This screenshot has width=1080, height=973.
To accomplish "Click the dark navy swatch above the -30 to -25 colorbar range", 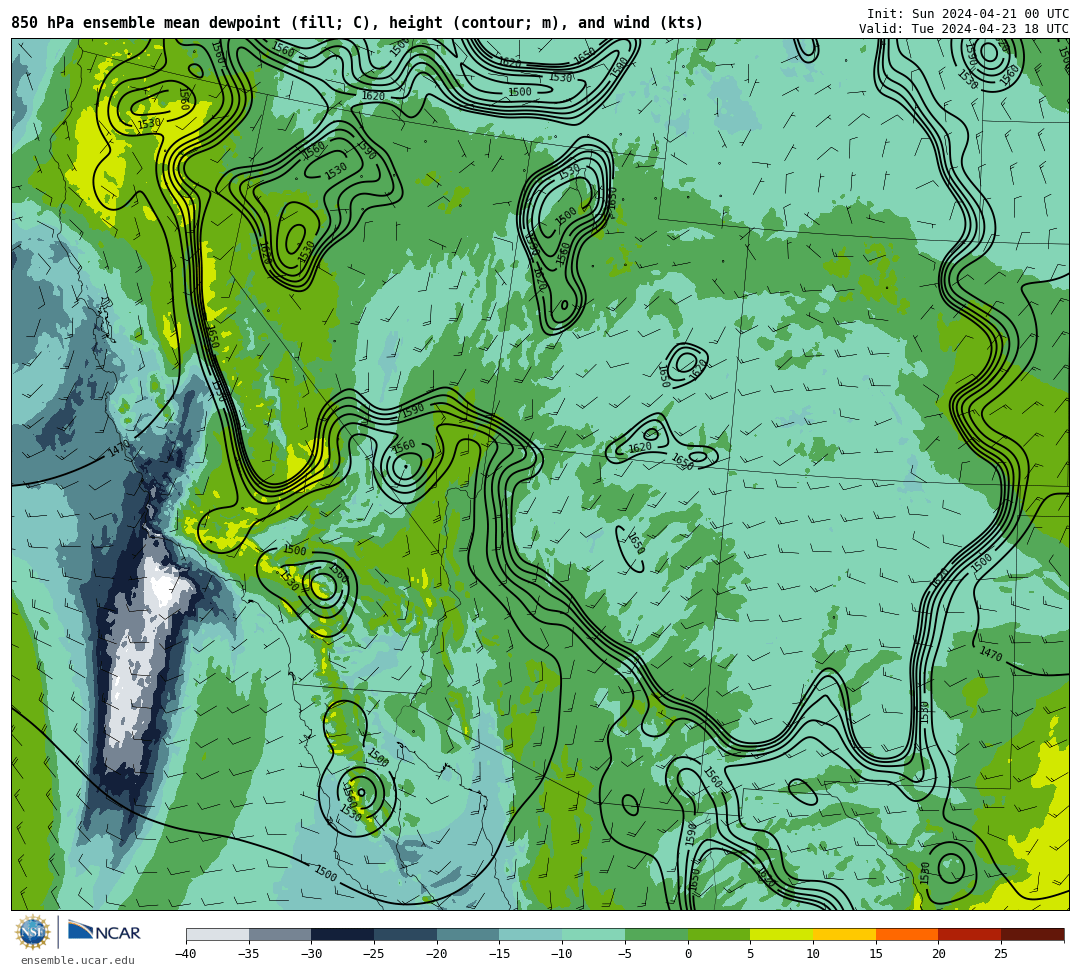I will (x=342, y=934).
